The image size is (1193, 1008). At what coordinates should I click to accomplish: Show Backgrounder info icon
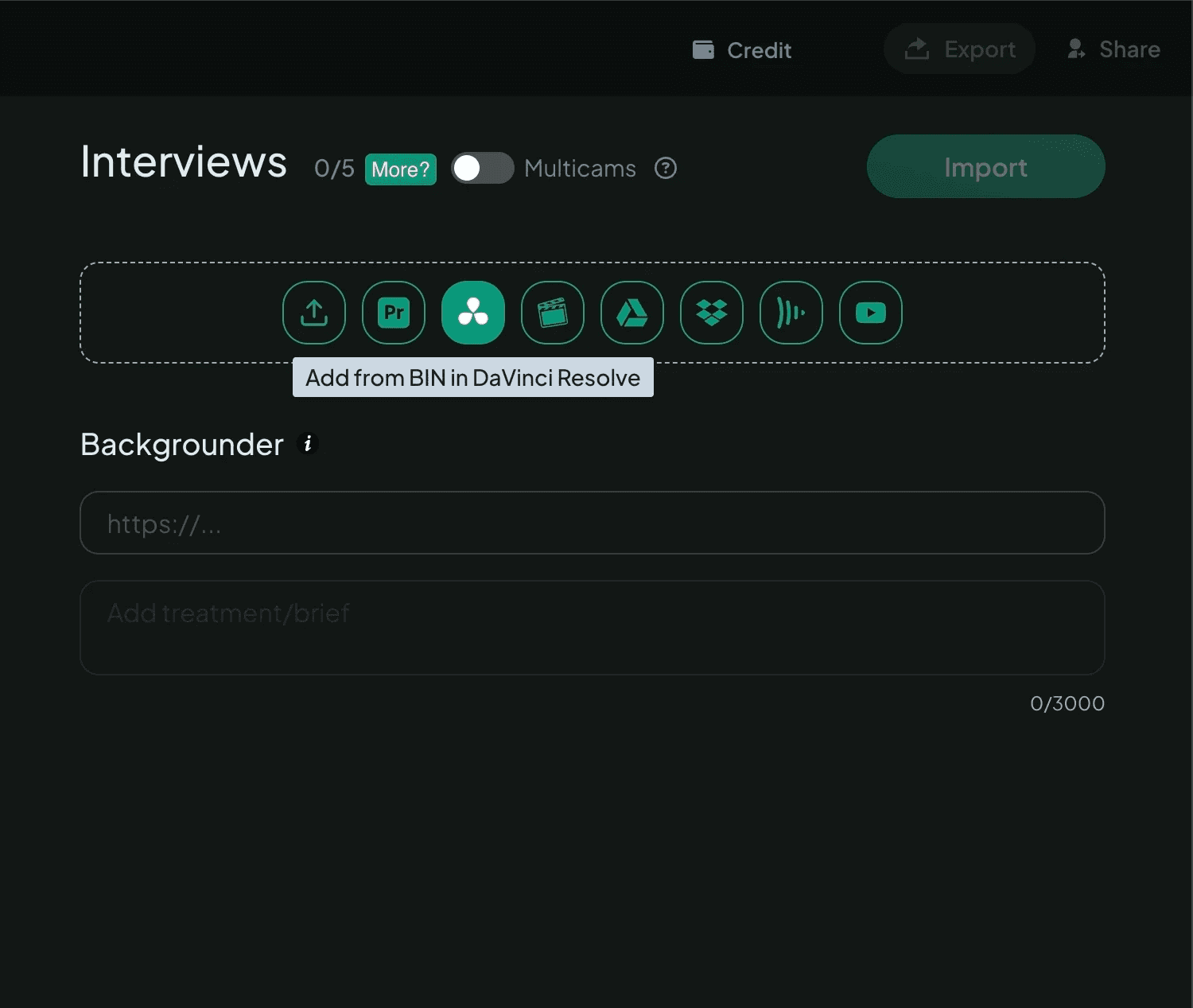(308, 443)
